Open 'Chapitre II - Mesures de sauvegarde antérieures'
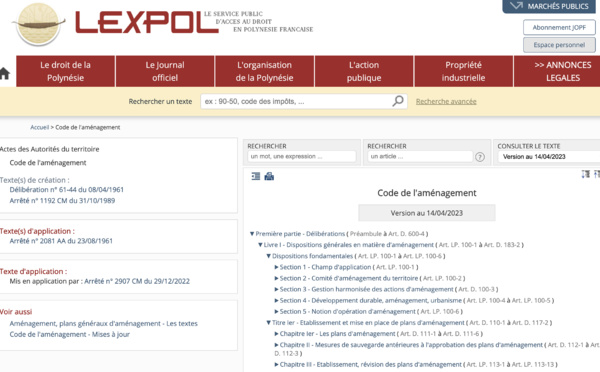Screen dimensions: 600x372 coord(411,345)
